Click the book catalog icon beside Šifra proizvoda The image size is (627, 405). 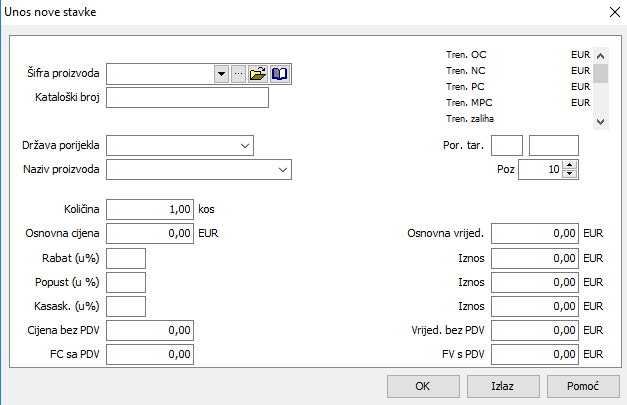point(279,74)
